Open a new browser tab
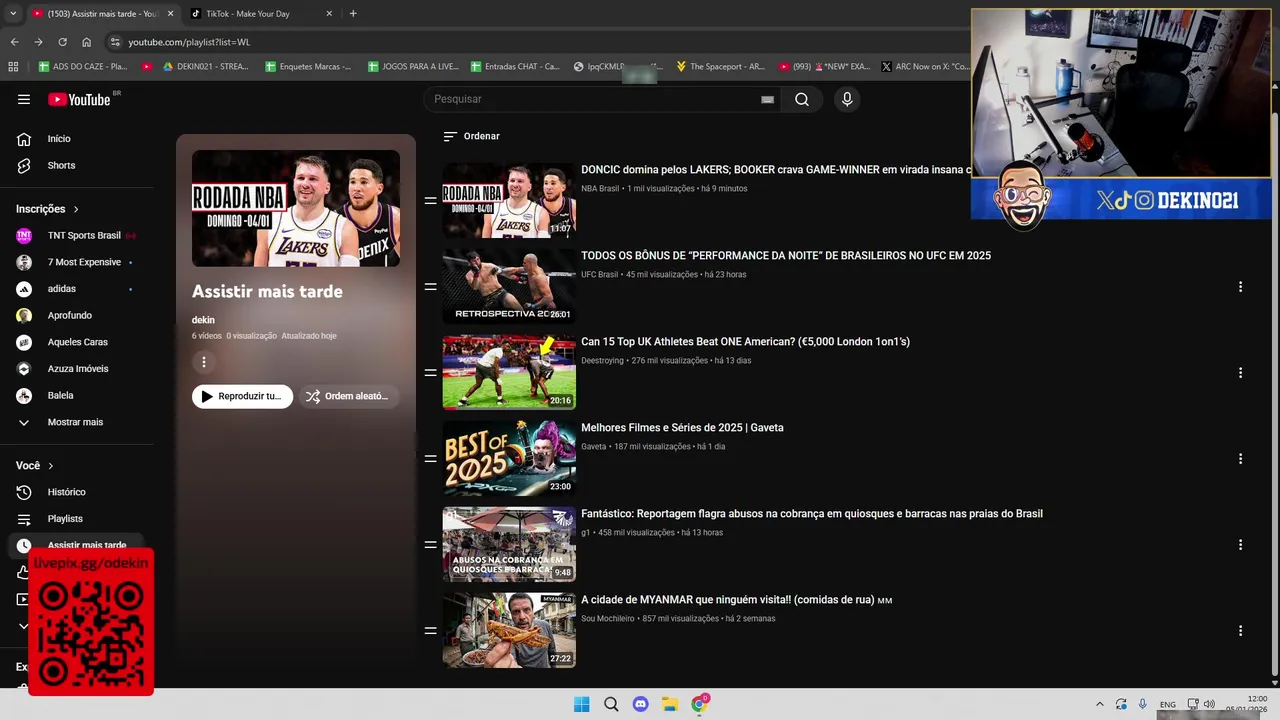 click(x=353, y=14)
